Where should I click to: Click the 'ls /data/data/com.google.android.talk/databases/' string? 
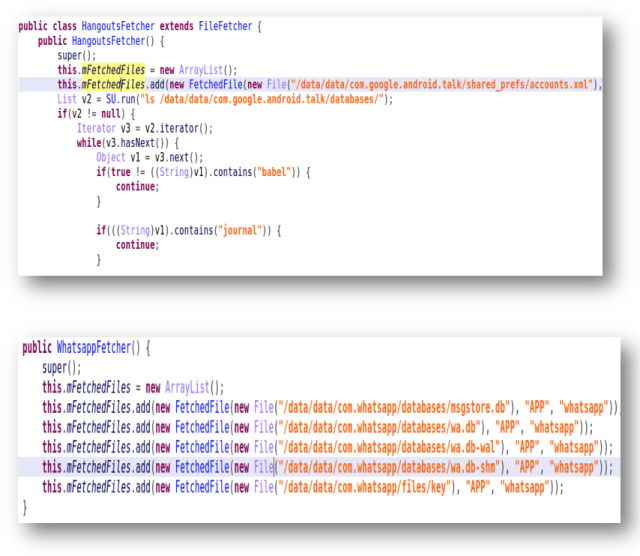261,99
